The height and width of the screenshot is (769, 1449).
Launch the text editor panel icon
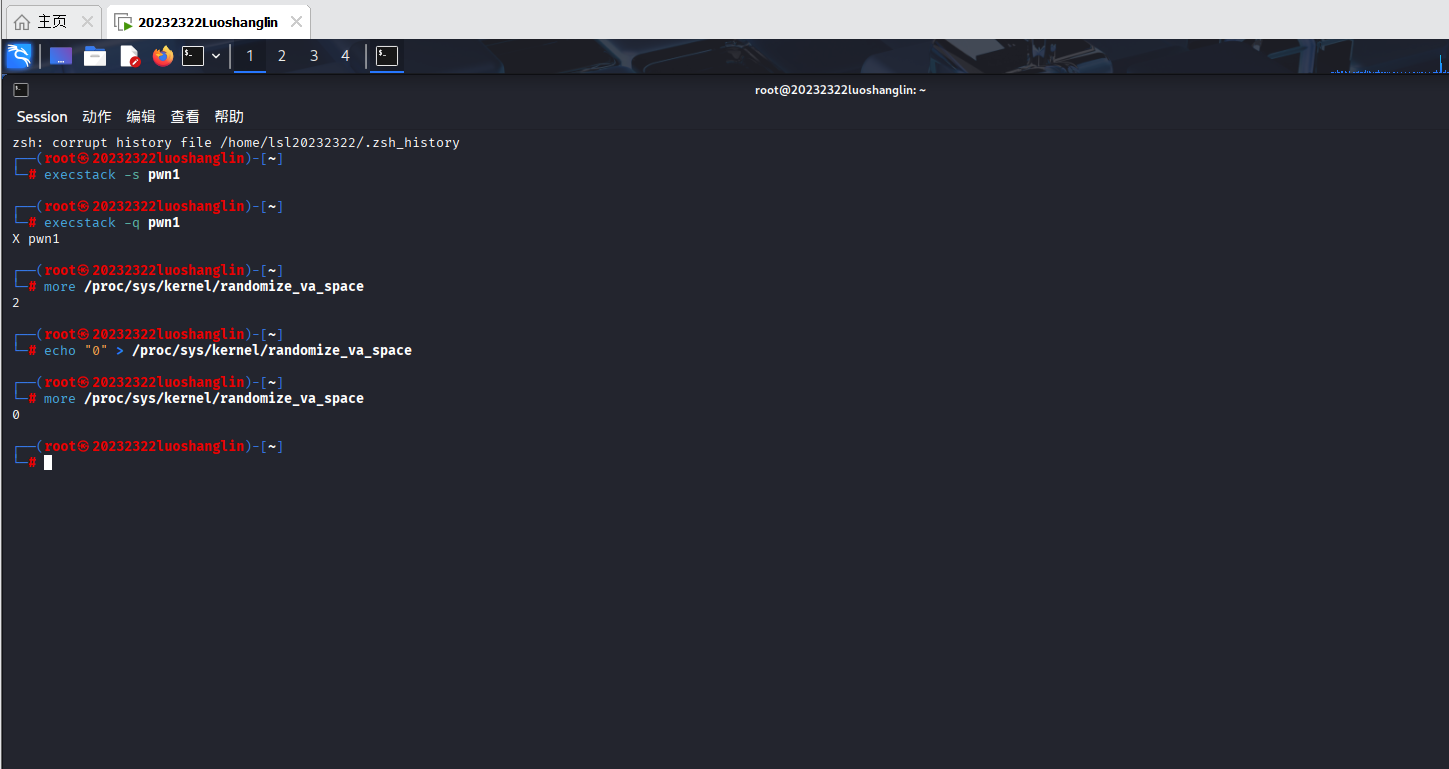[129, 56]
